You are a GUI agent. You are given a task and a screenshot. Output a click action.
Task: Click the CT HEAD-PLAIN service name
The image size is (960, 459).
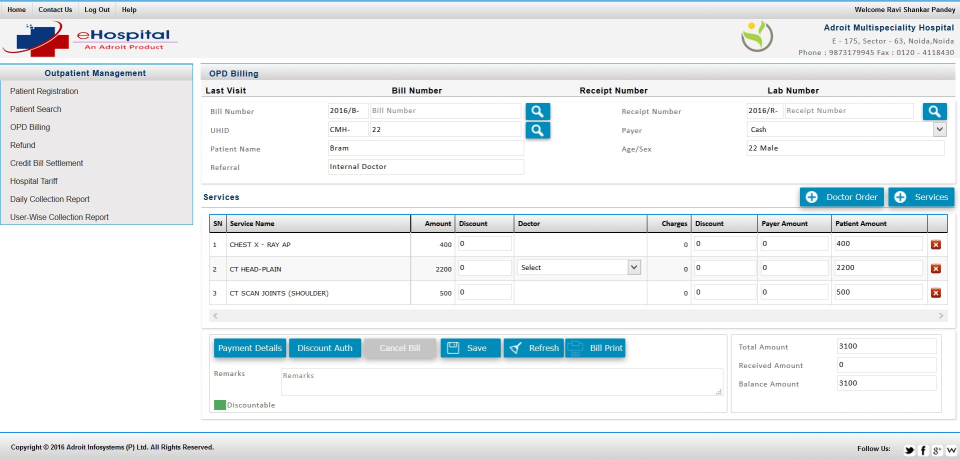(255, 269)
